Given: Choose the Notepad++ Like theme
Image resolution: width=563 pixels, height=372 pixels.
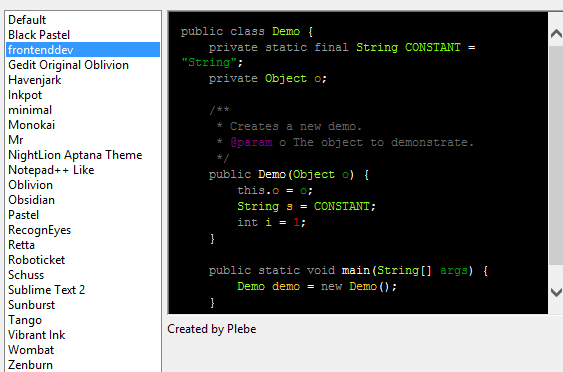Looking at the screenshot, I should (83, 170).
